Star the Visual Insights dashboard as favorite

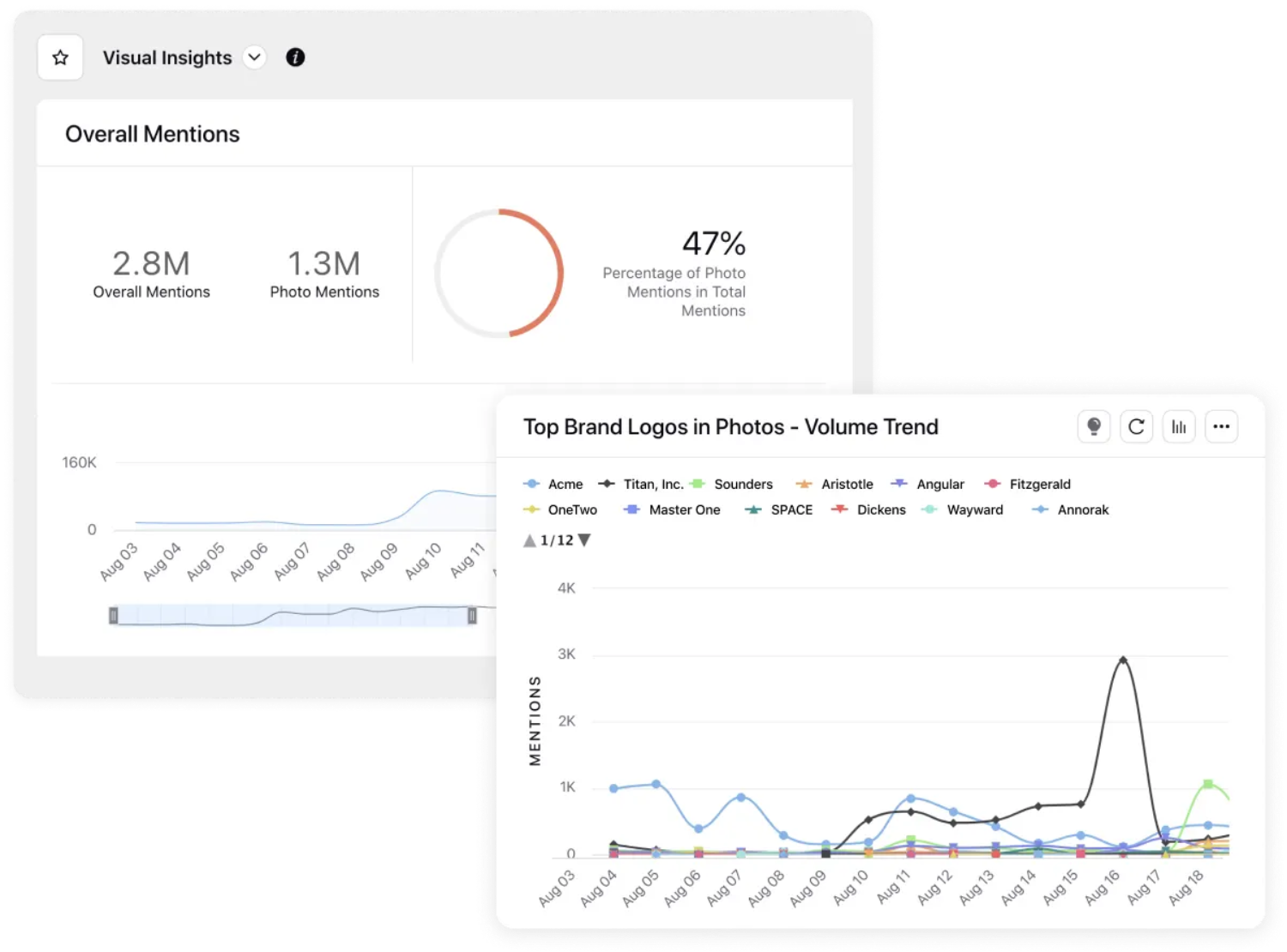(60, 57)
